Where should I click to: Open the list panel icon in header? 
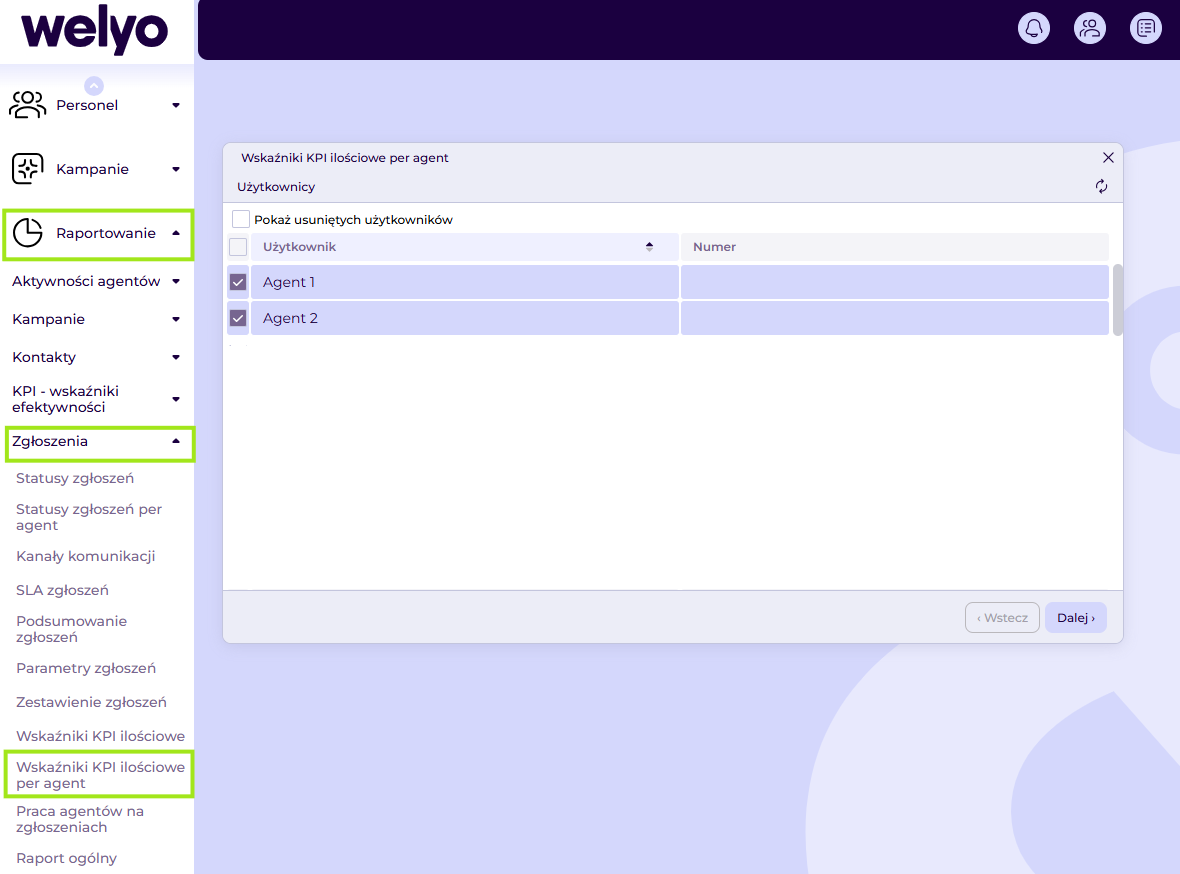pyautogui.click(x=1145, y=29)
